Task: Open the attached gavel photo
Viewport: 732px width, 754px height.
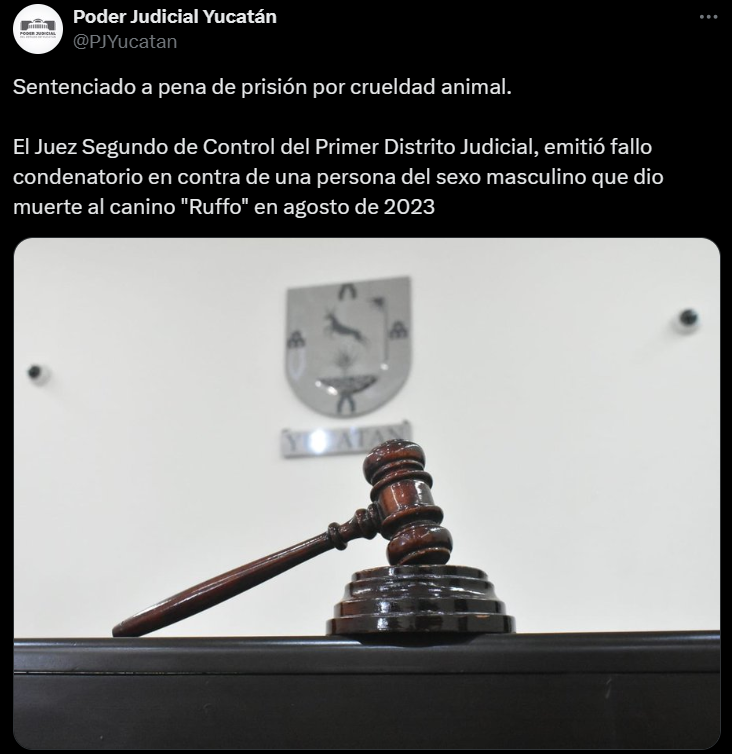Action: [366, 493]
